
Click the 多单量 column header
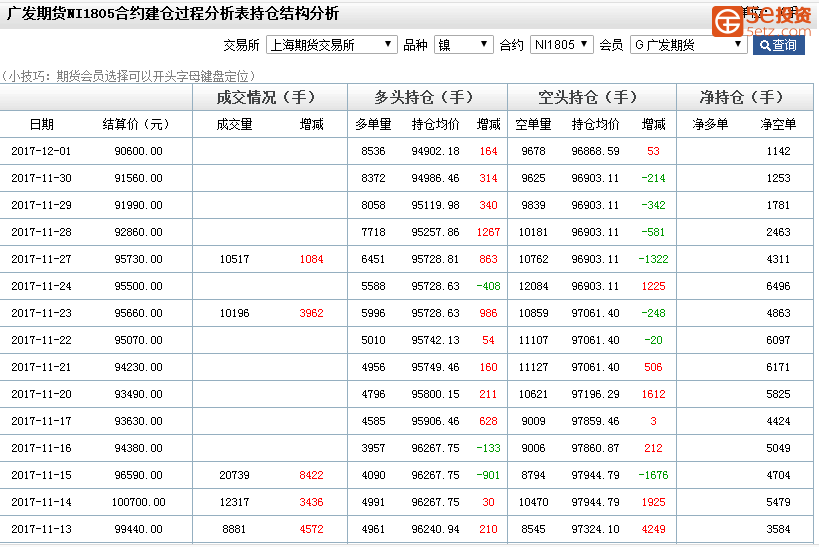373,124
